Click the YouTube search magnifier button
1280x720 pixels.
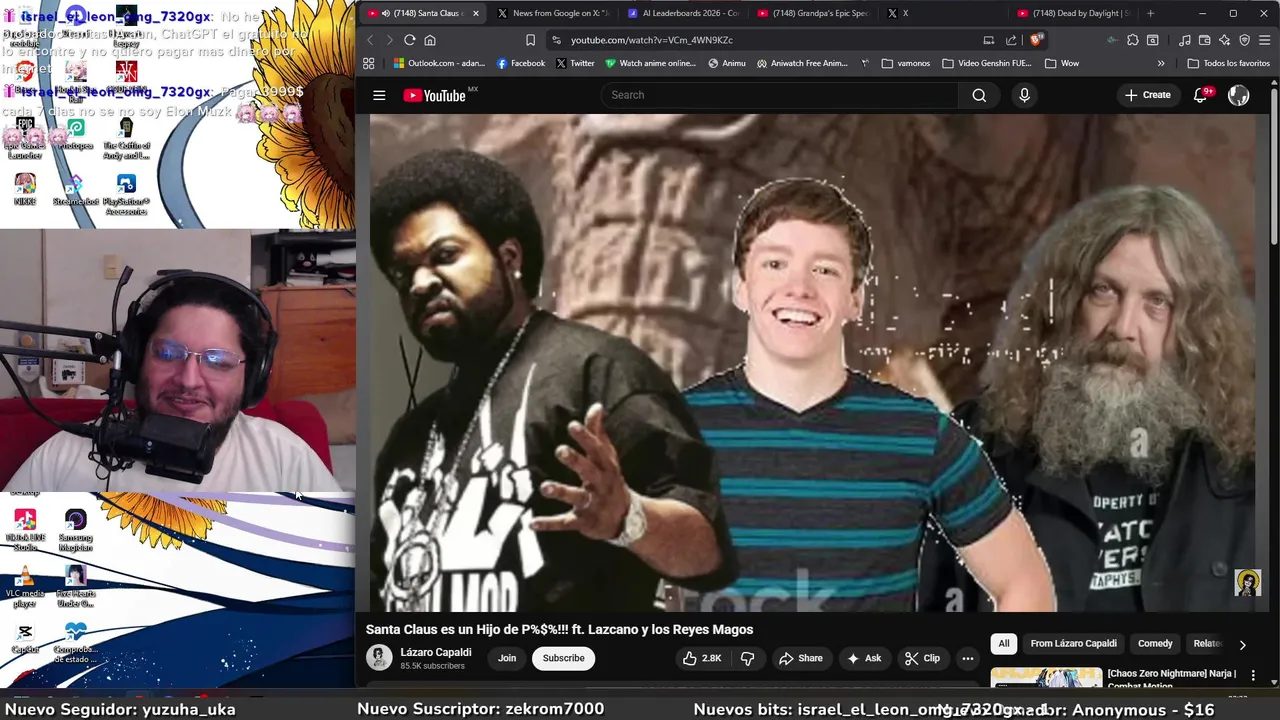(x=979, y=95)
